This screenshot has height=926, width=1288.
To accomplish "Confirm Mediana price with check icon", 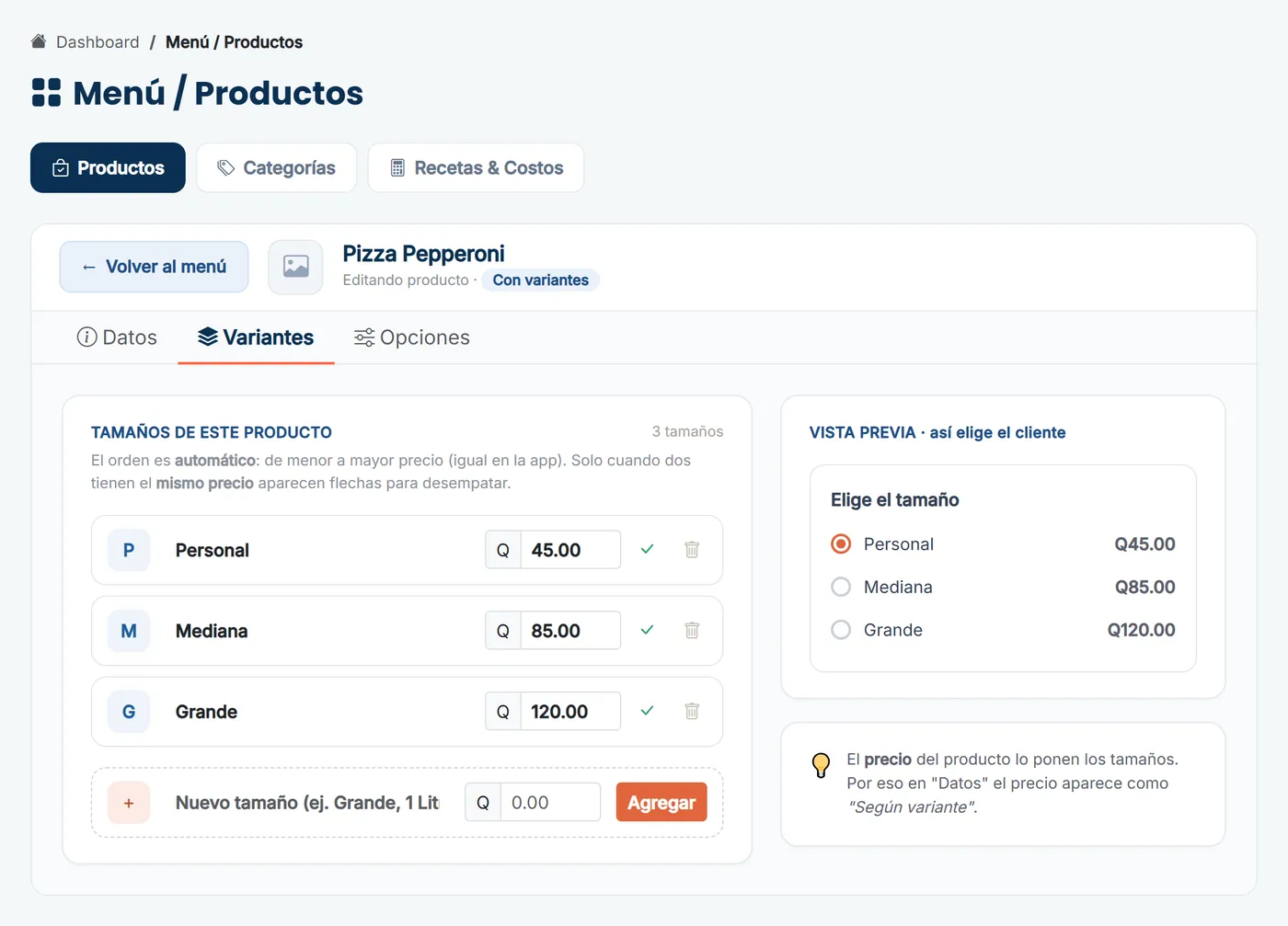I will coord(647,631).
